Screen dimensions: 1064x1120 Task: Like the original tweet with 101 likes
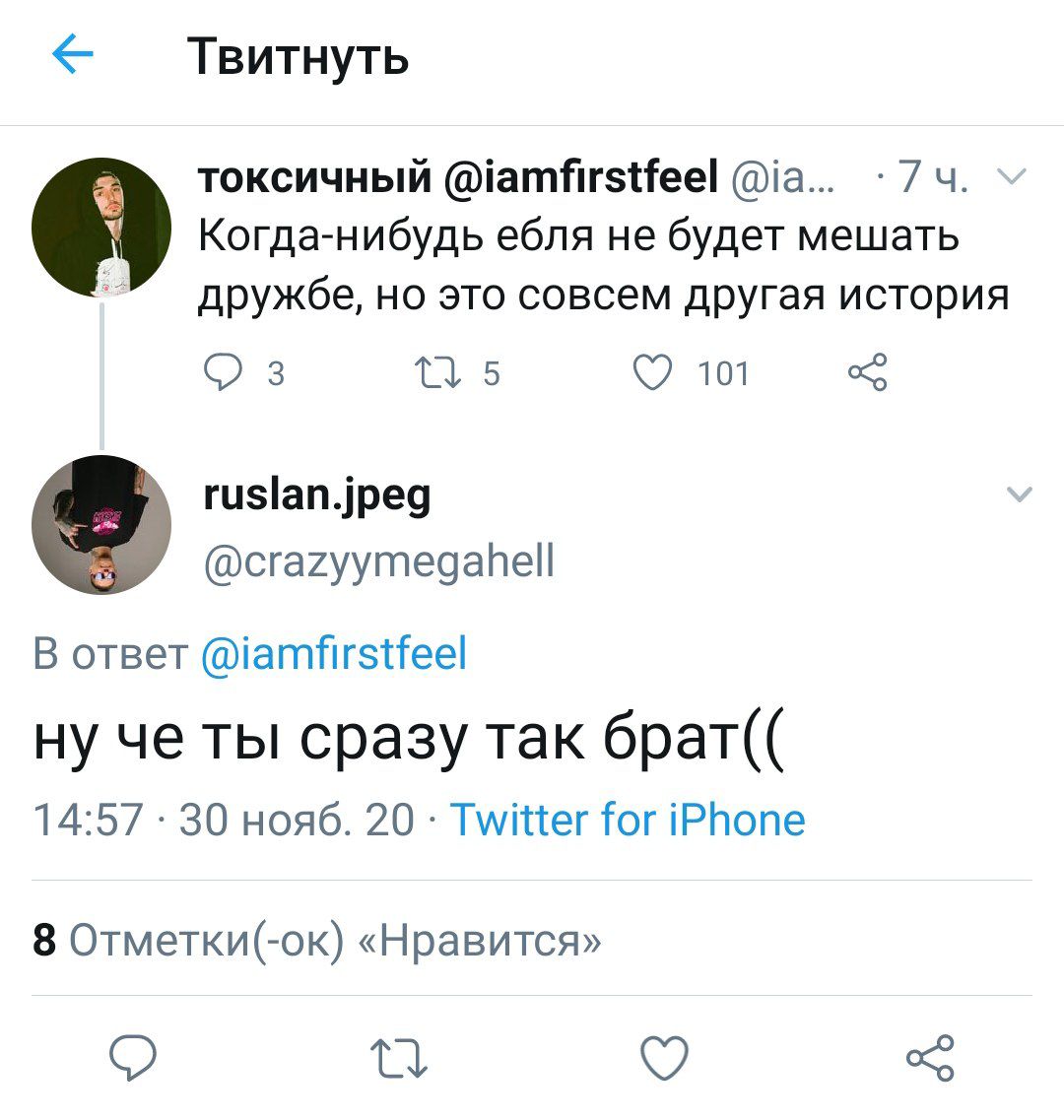[x=651, y=373]
